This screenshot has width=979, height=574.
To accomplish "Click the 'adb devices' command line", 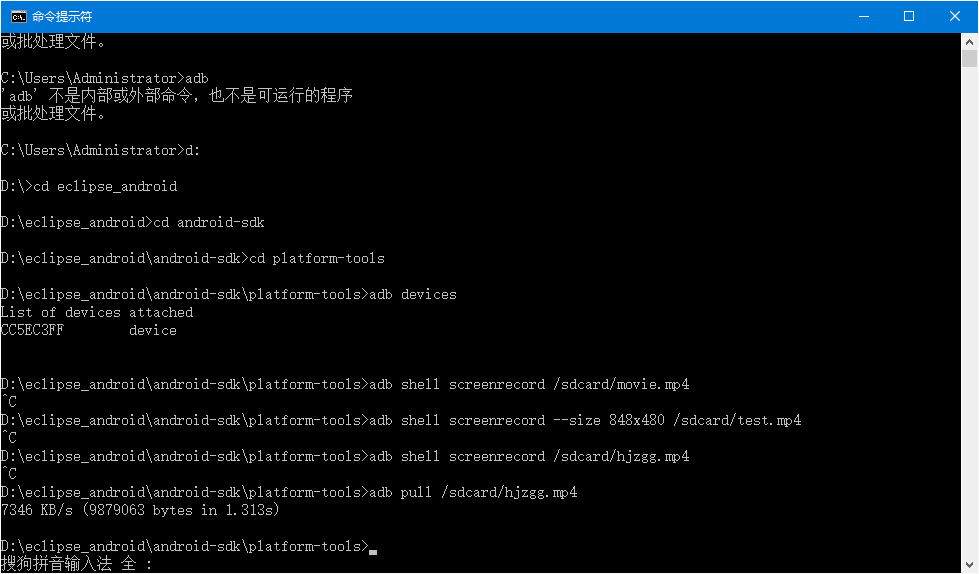I will click(x=229, y=294).
